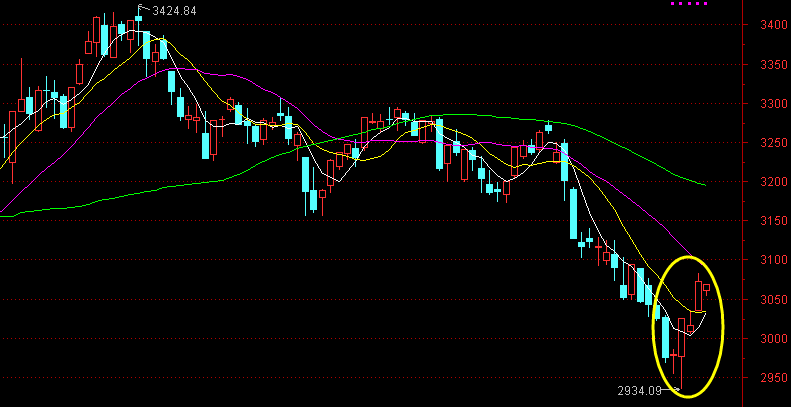Click the 2934.09 low price label
Viewport: 791px width, 407px height.
pyautogui.click(x=639, y=390)
